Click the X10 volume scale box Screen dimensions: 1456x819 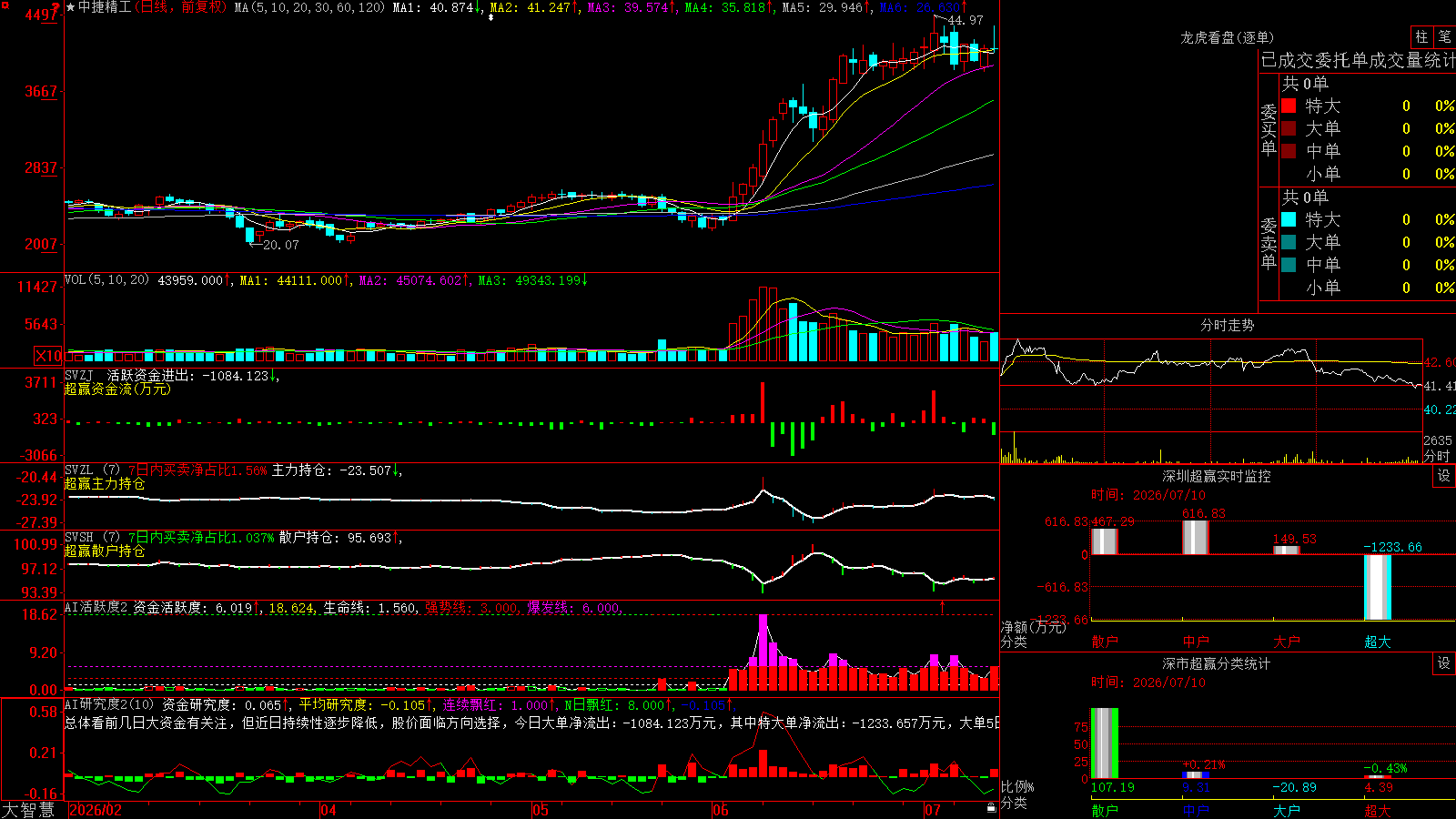coord(48,356)
